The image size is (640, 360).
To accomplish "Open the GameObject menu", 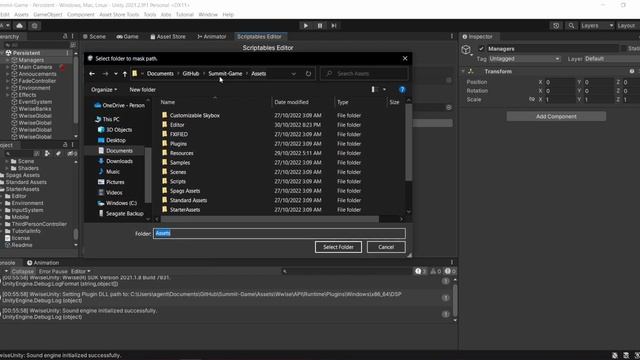I will point(48,15).
